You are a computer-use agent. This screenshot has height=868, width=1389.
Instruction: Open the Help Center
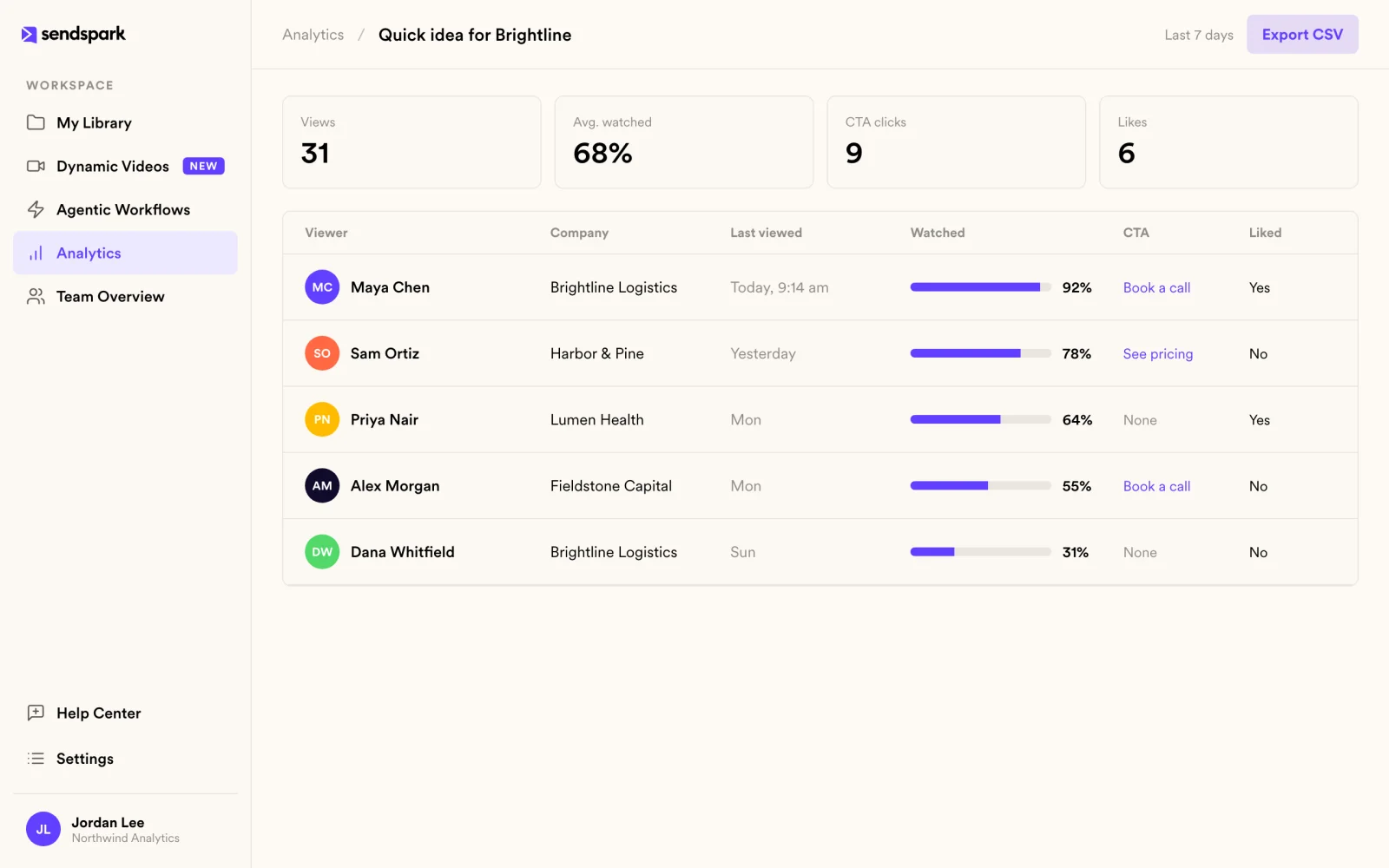pos(125,713)
